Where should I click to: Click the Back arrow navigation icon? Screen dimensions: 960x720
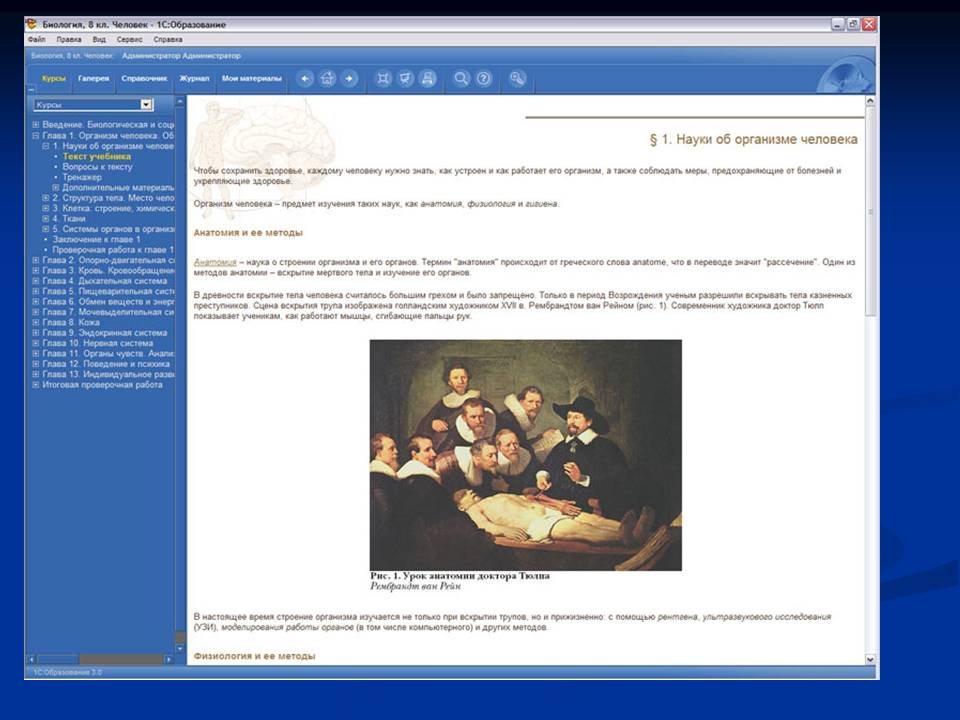pos(306,79)
